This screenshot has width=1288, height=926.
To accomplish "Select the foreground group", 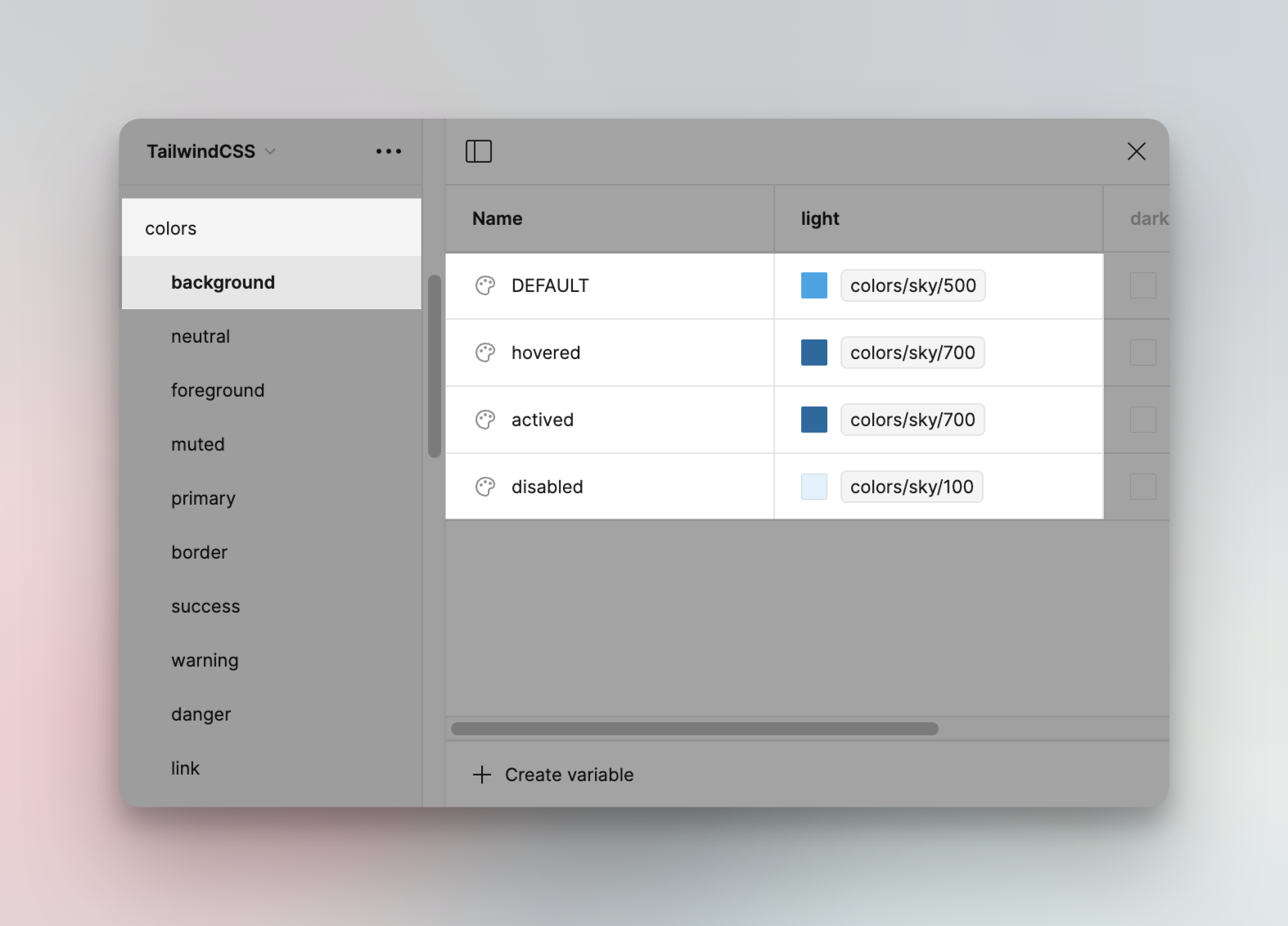I will coord(272,390).
